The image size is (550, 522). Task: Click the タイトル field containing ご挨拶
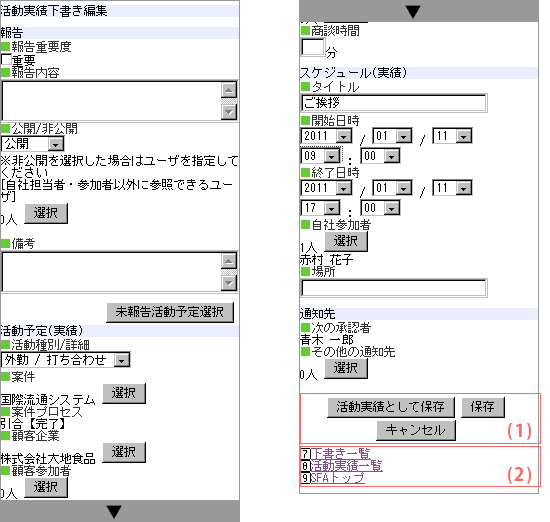coord(394,103)
